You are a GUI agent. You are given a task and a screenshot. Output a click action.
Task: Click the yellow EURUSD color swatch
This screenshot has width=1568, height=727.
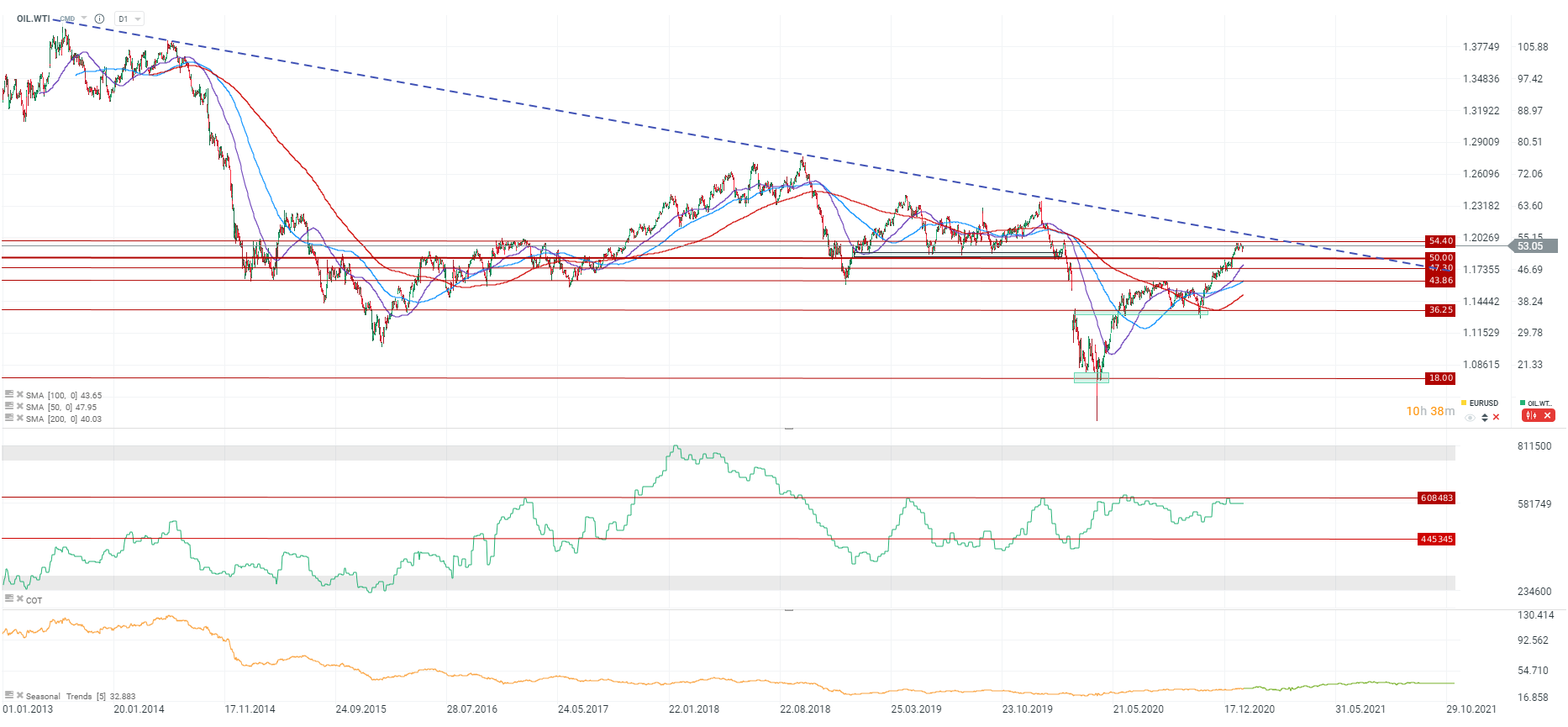click(1464, 403)
